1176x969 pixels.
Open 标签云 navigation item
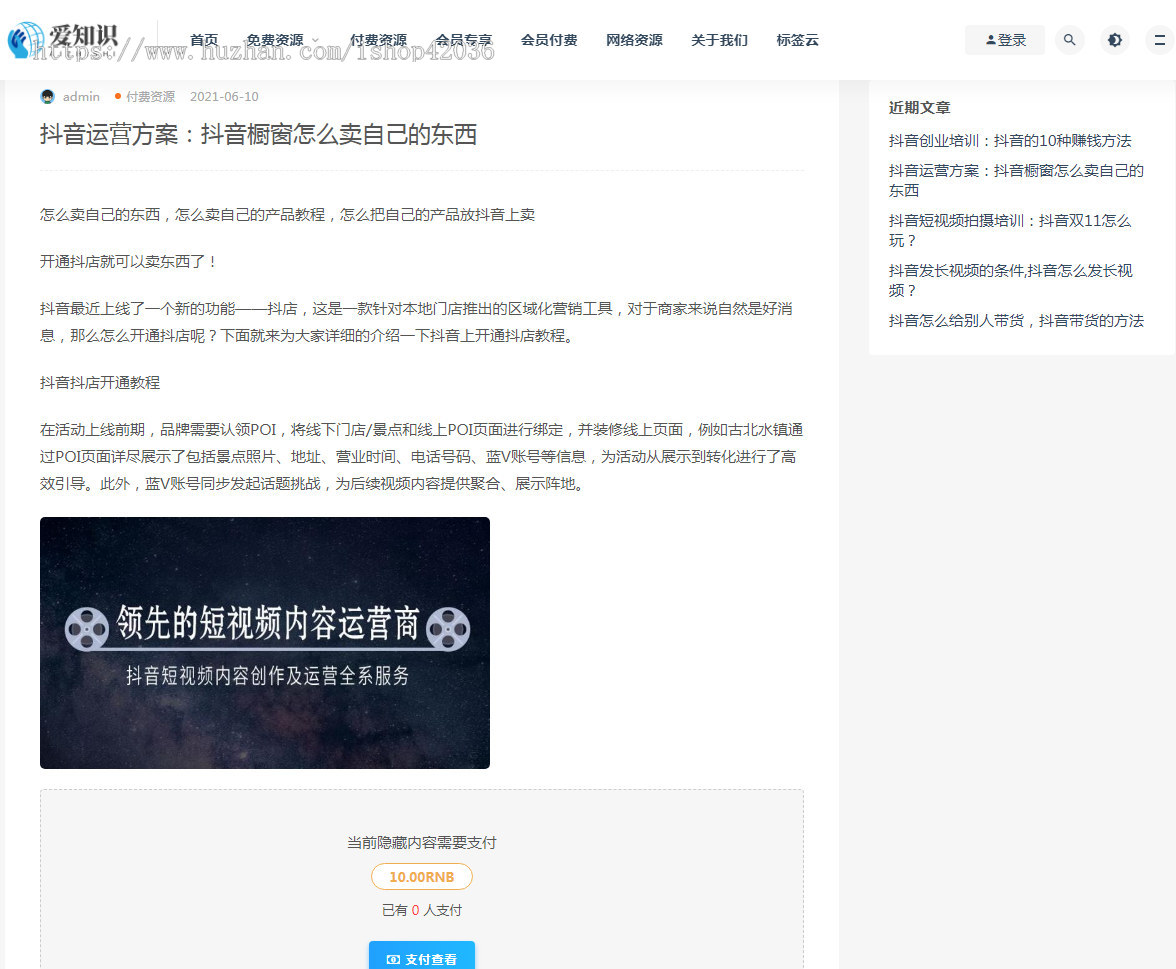pos(797,40)
